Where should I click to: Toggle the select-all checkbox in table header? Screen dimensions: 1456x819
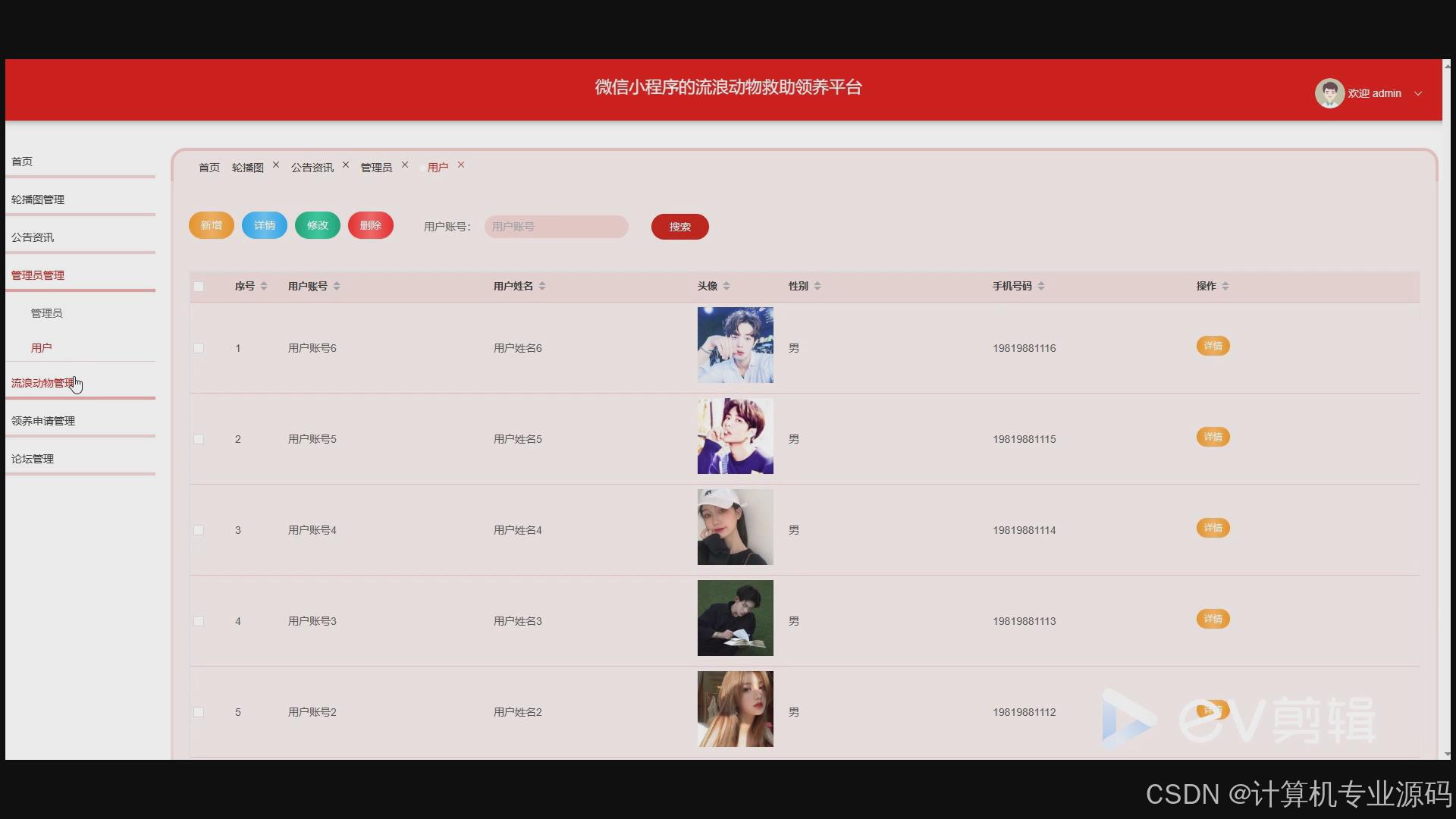tap(199, 287)
